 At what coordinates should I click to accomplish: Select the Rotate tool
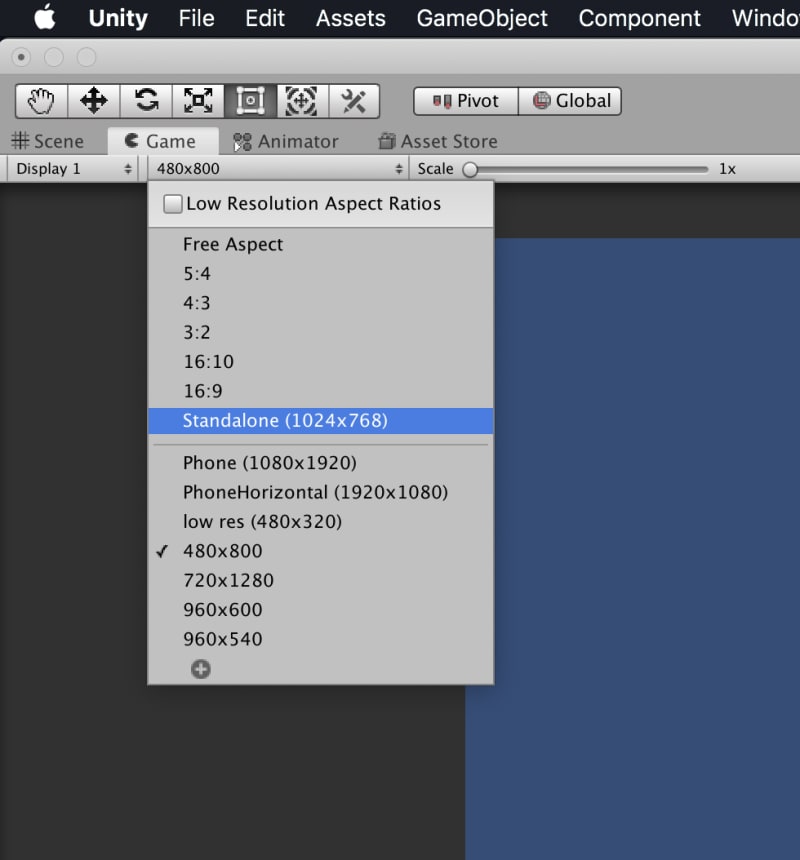tap(146, 101)
